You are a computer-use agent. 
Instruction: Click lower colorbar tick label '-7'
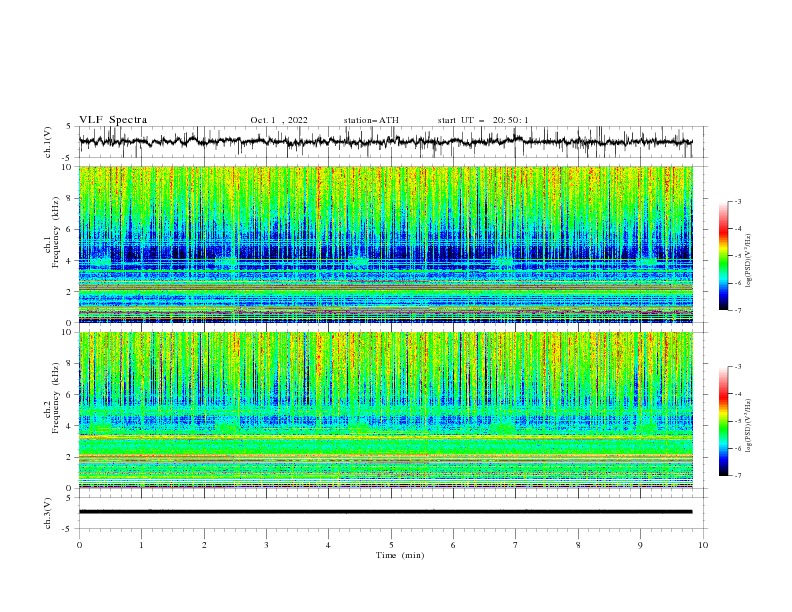coord(737,476)
